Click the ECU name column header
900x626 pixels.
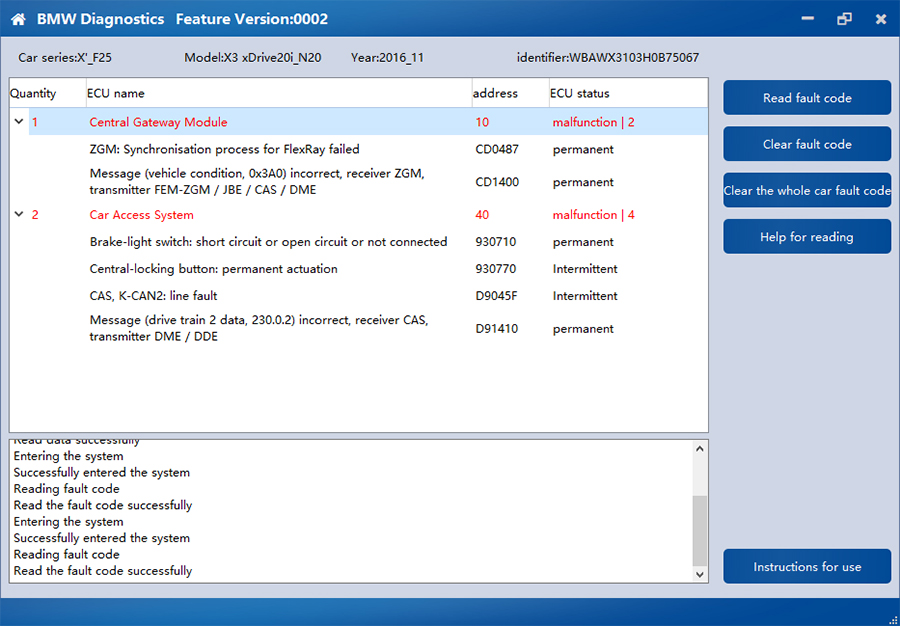pos(116,93)
